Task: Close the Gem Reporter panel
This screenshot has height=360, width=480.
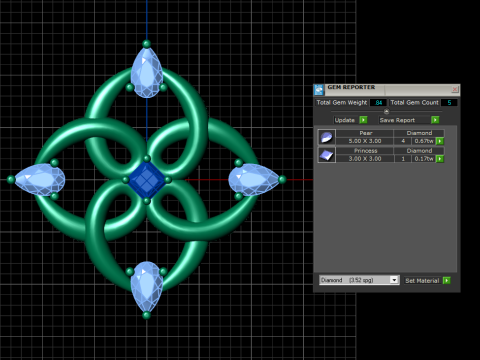Action: [x=455, y=89]
